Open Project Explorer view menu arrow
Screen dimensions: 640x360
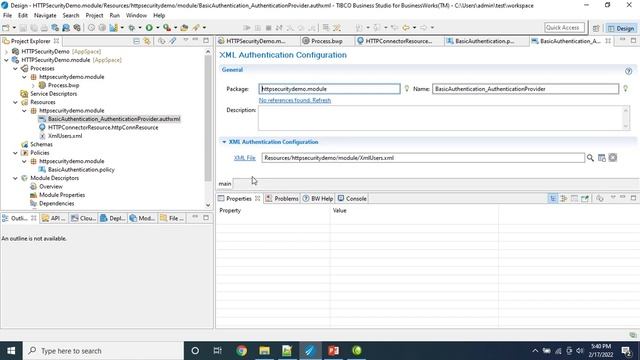pyautogui.click(x=186, y=40)
